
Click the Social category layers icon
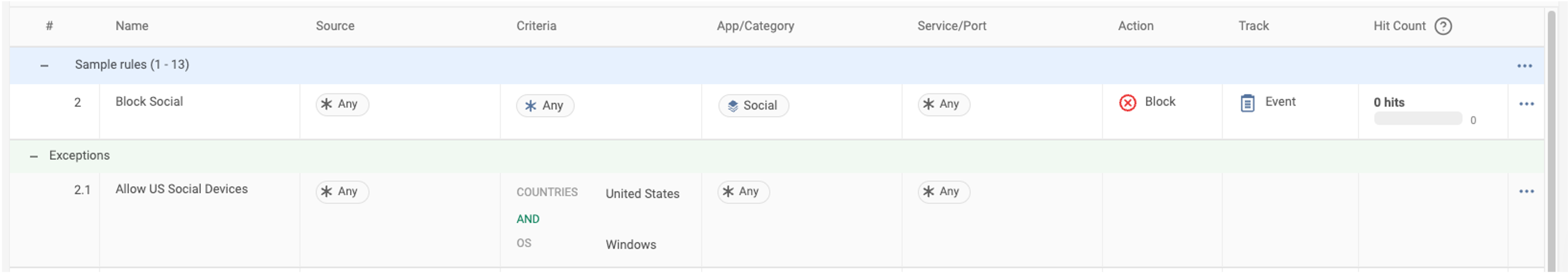(x=733, y=106)
